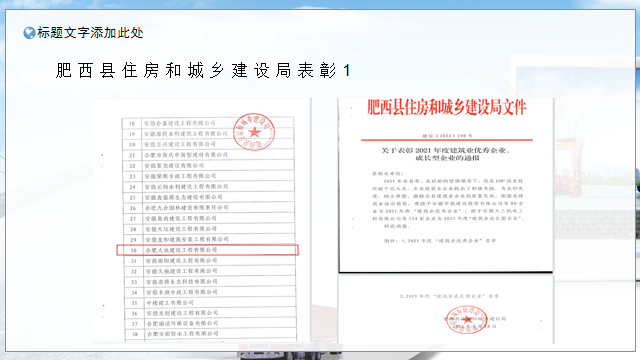Select table row 18 at the top
The image size is (640, 360).
click(x=208, y=123)
